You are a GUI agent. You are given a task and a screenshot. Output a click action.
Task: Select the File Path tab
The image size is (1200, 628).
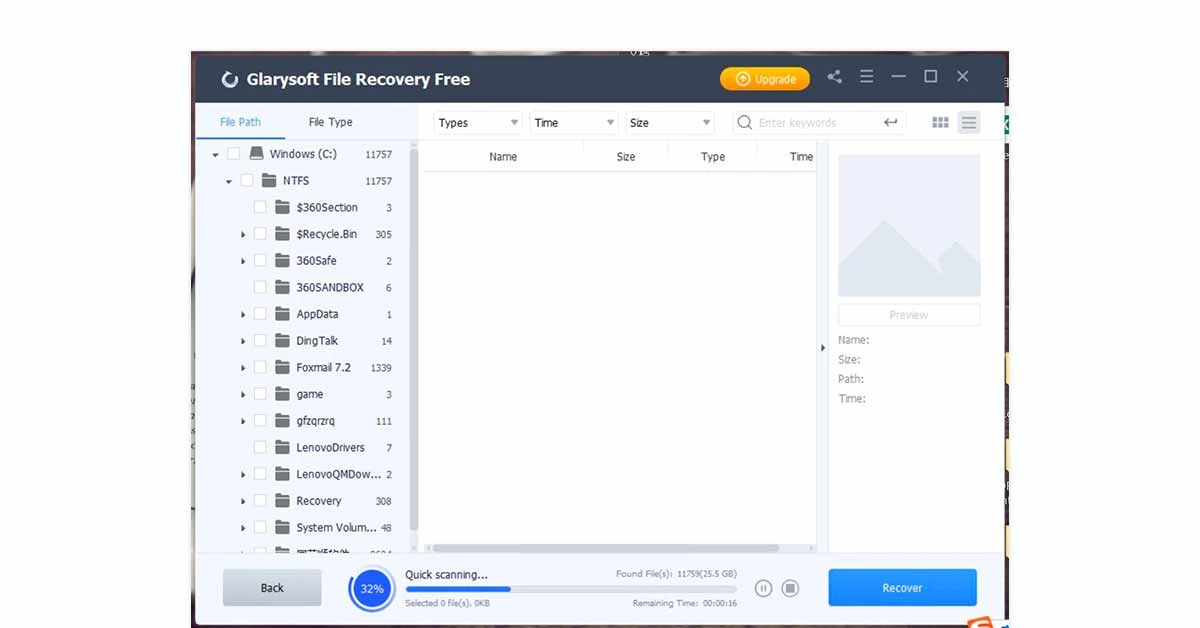240,121
